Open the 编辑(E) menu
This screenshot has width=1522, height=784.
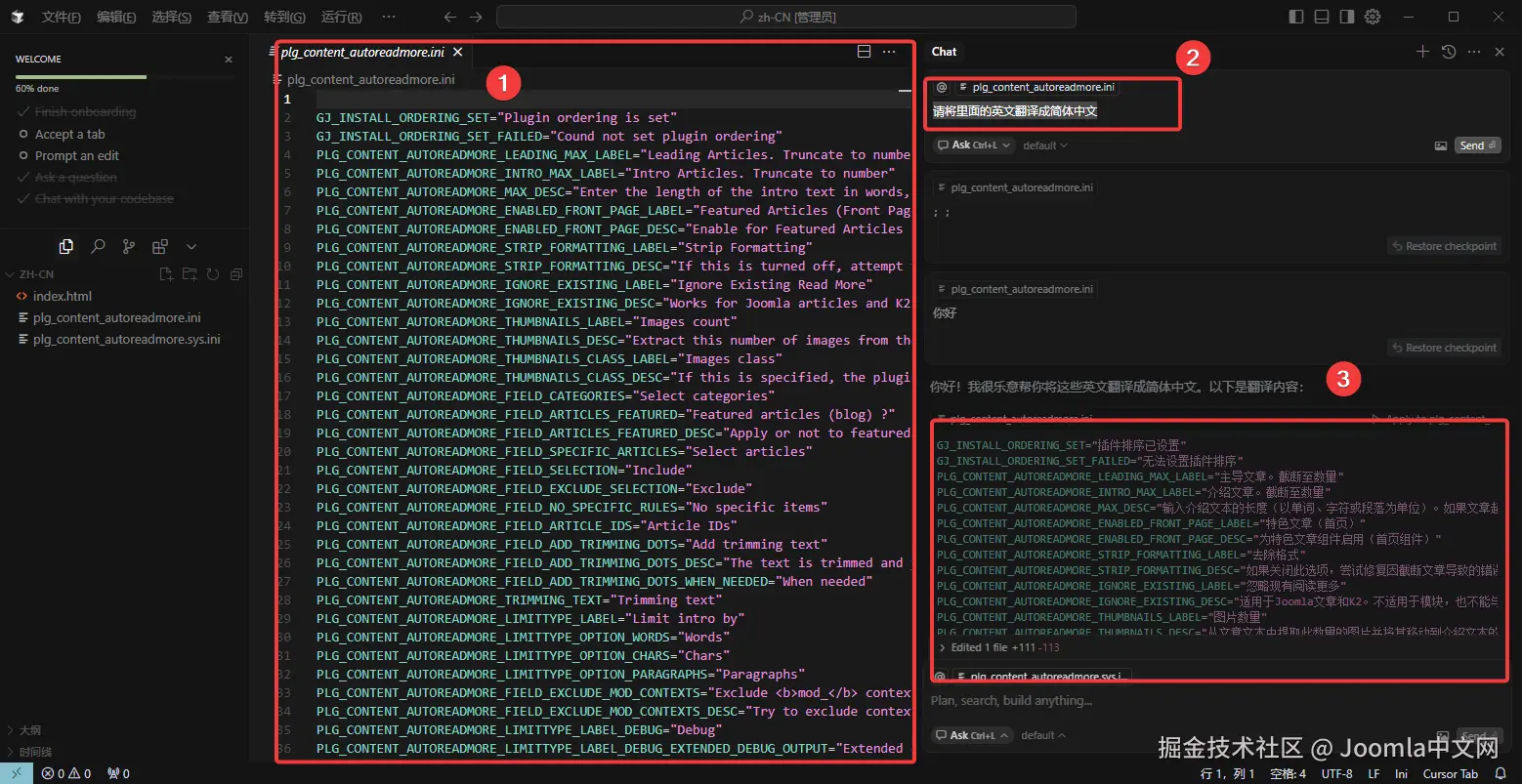116,18
